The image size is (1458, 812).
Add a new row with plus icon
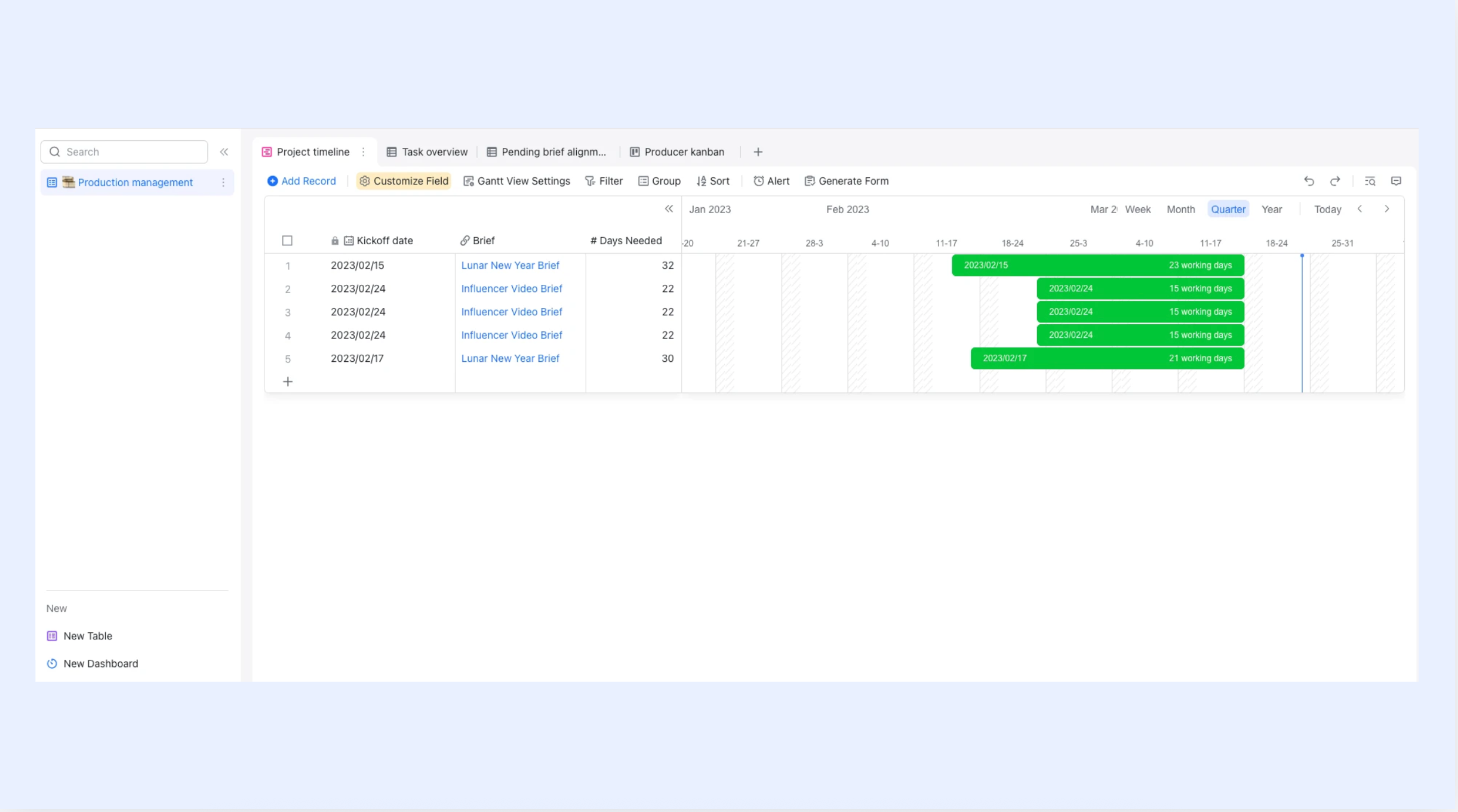[287, 382]
